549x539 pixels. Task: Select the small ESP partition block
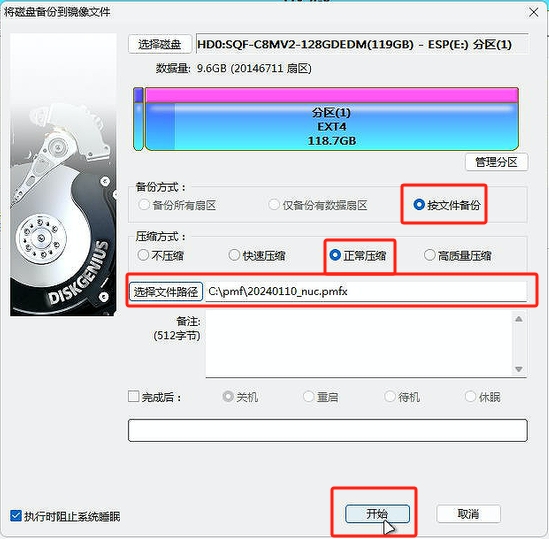pos(139,119)
